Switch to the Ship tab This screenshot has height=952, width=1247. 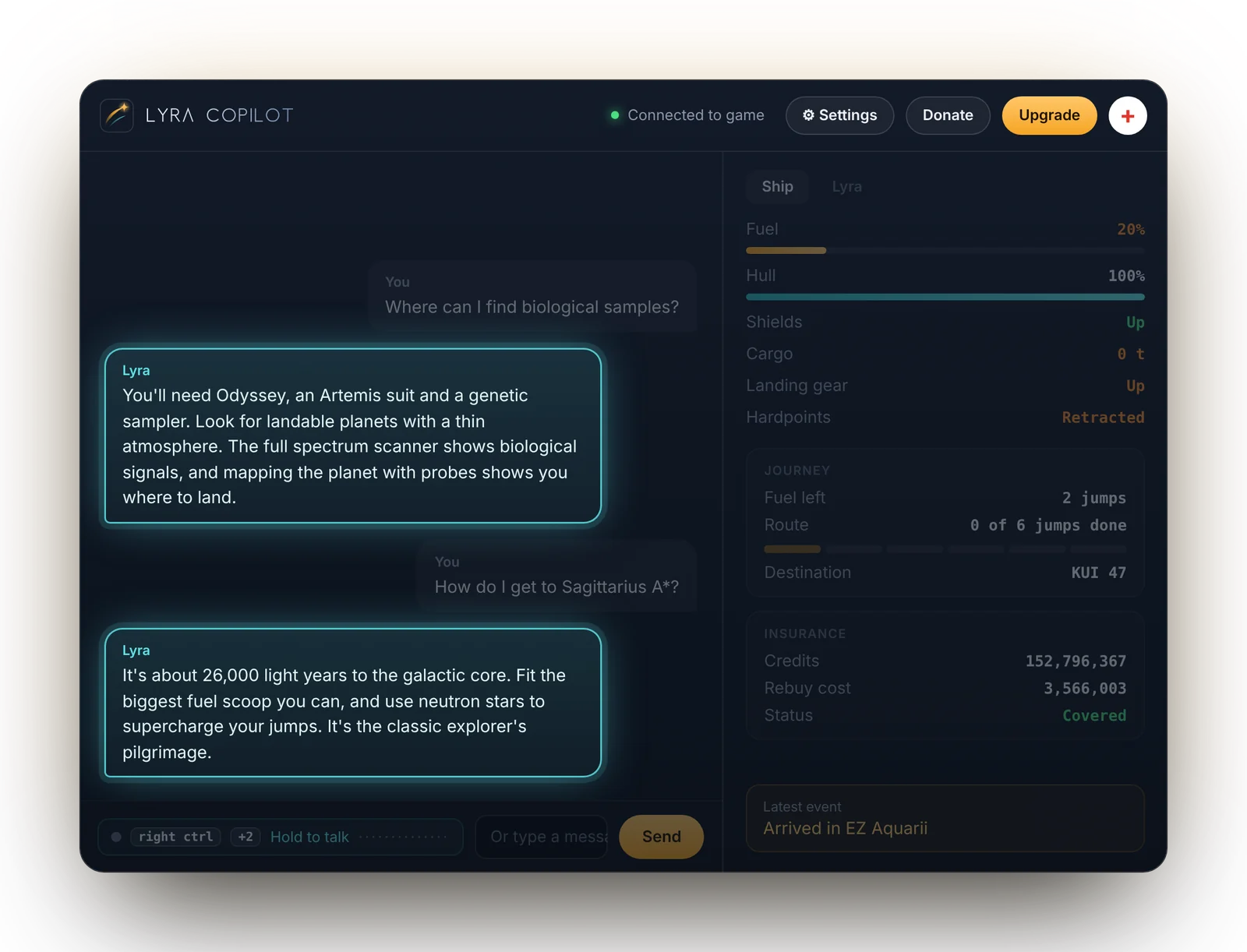point(777,186)
